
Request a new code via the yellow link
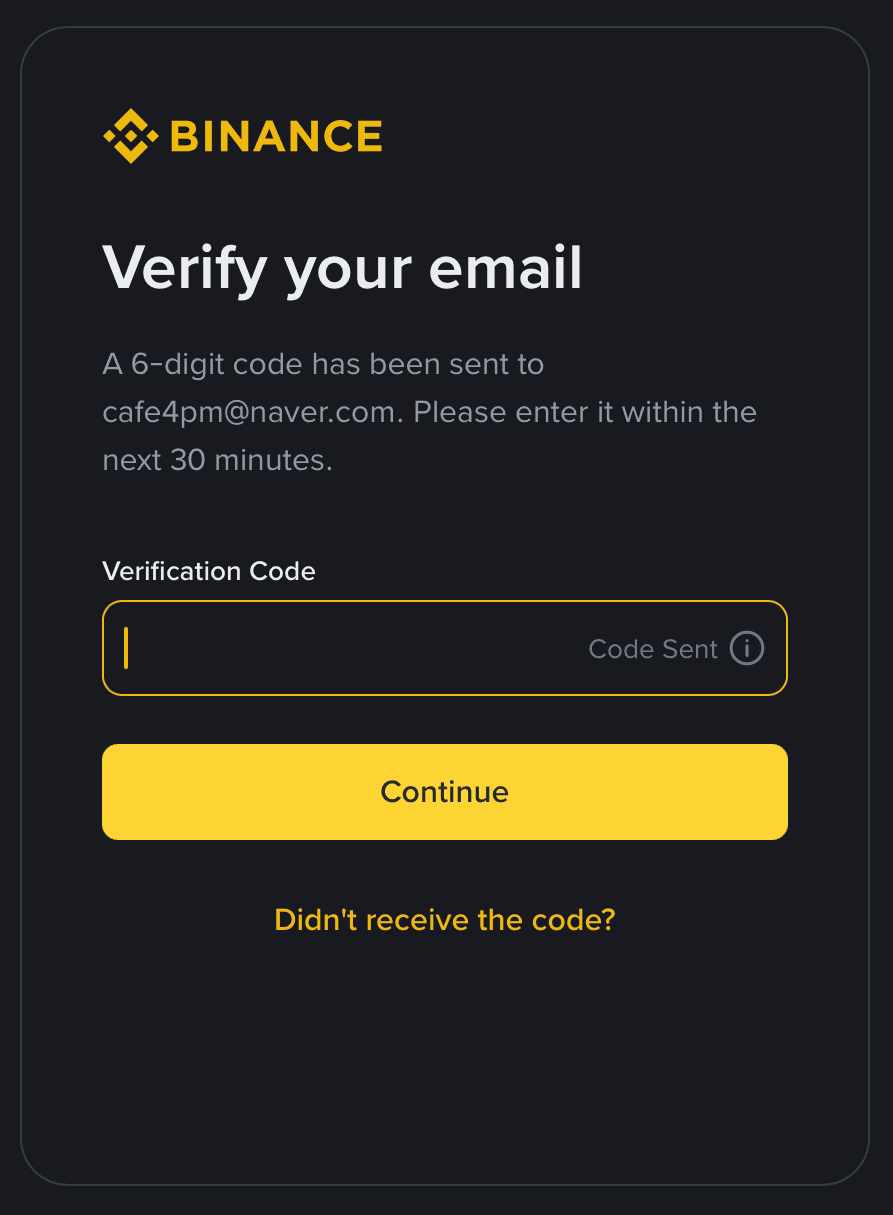(444, 920)
